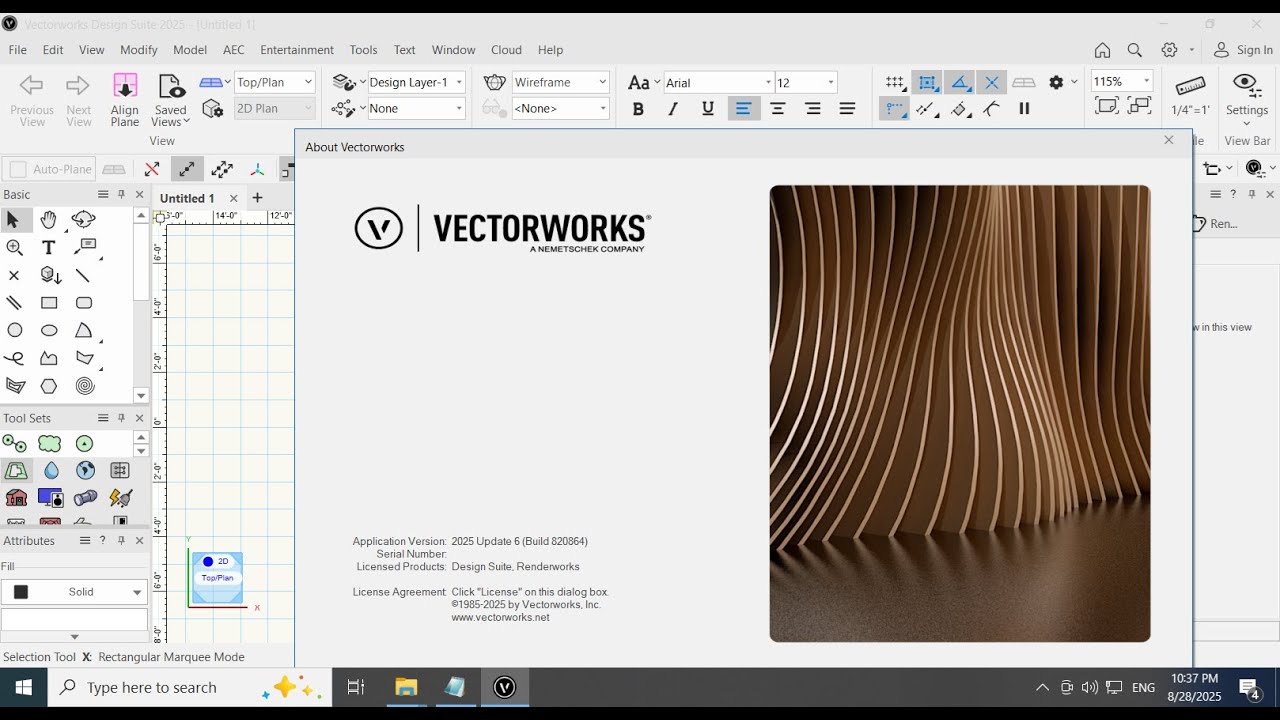This screenshot has width=1280, height=720.
Task: Select the Text tool
Action: pos(48,247)
